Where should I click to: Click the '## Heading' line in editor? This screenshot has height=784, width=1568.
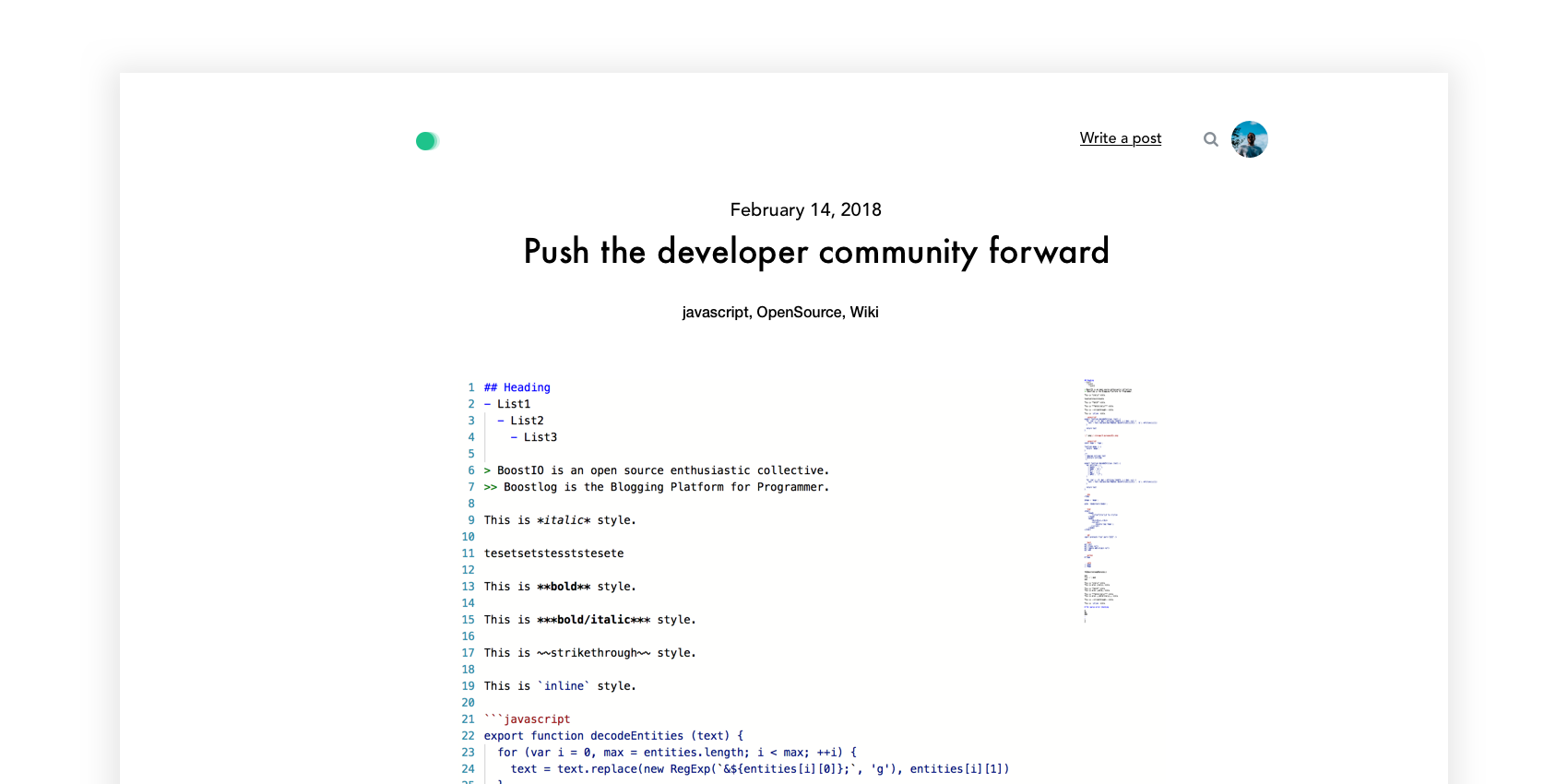pos(517,387)
